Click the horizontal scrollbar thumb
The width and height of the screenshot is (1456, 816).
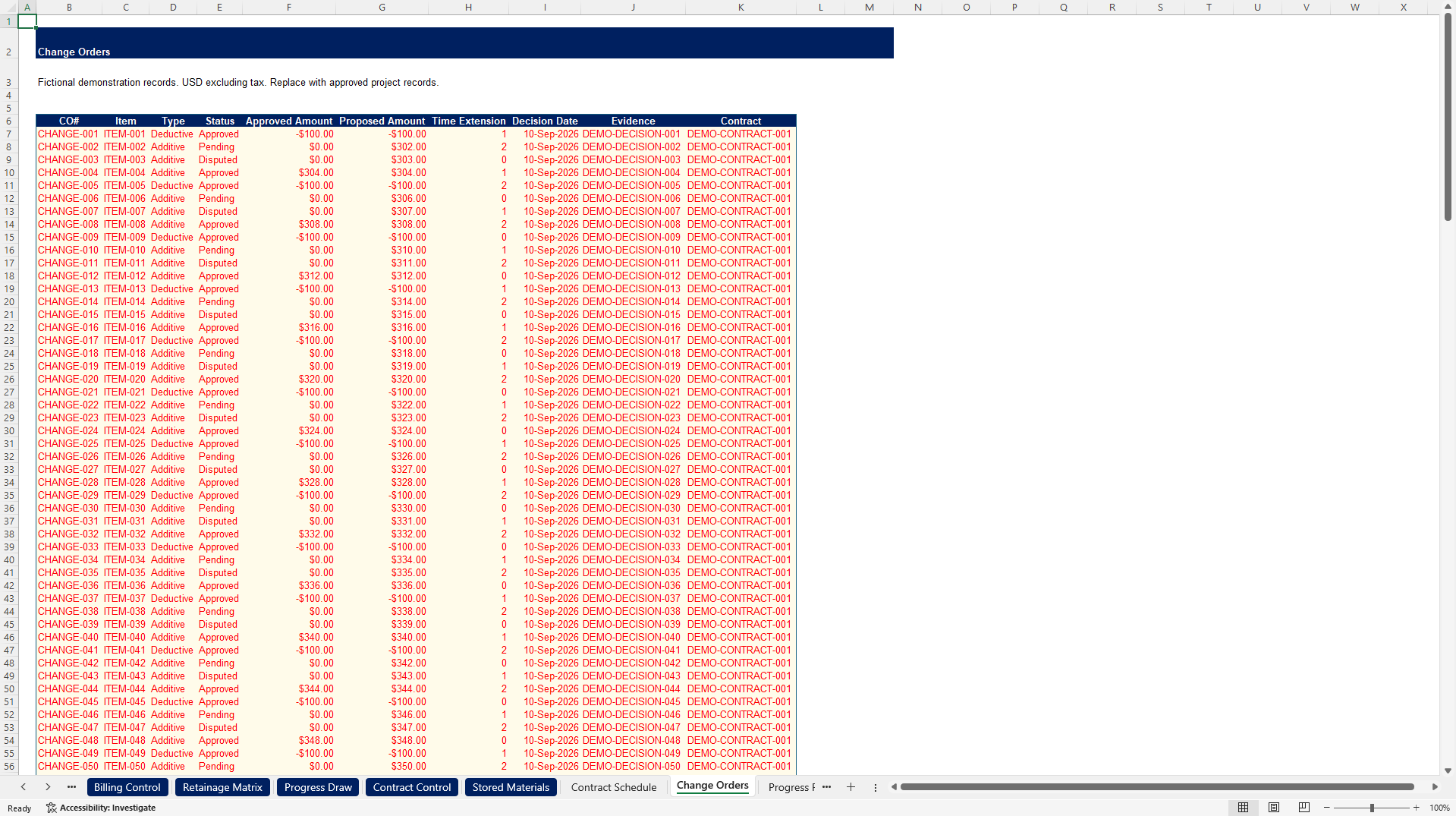pyautogui.click(x=1156, y=787)
